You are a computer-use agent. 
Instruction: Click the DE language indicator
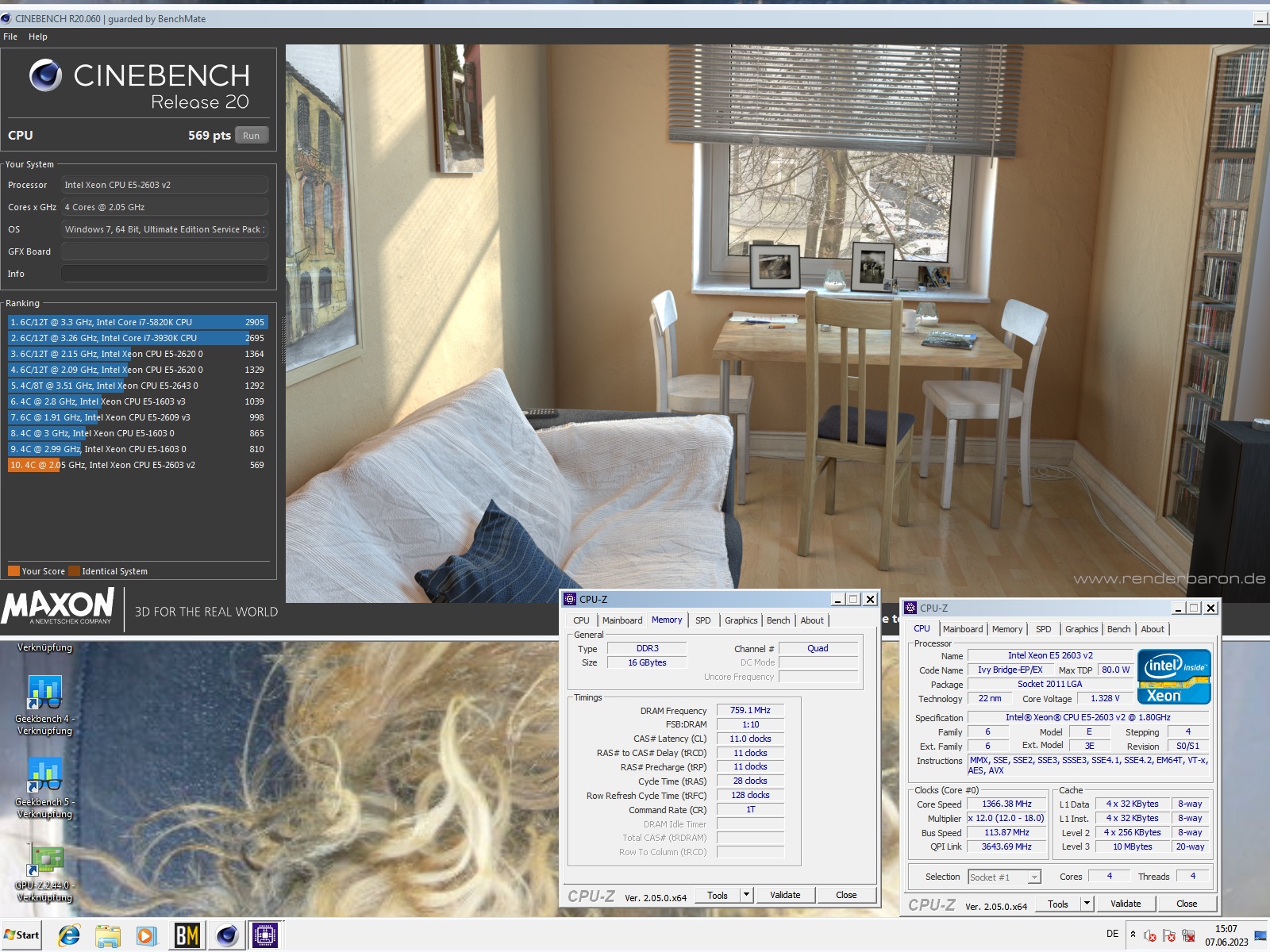pyautogui.click(x=1113, y=934)
